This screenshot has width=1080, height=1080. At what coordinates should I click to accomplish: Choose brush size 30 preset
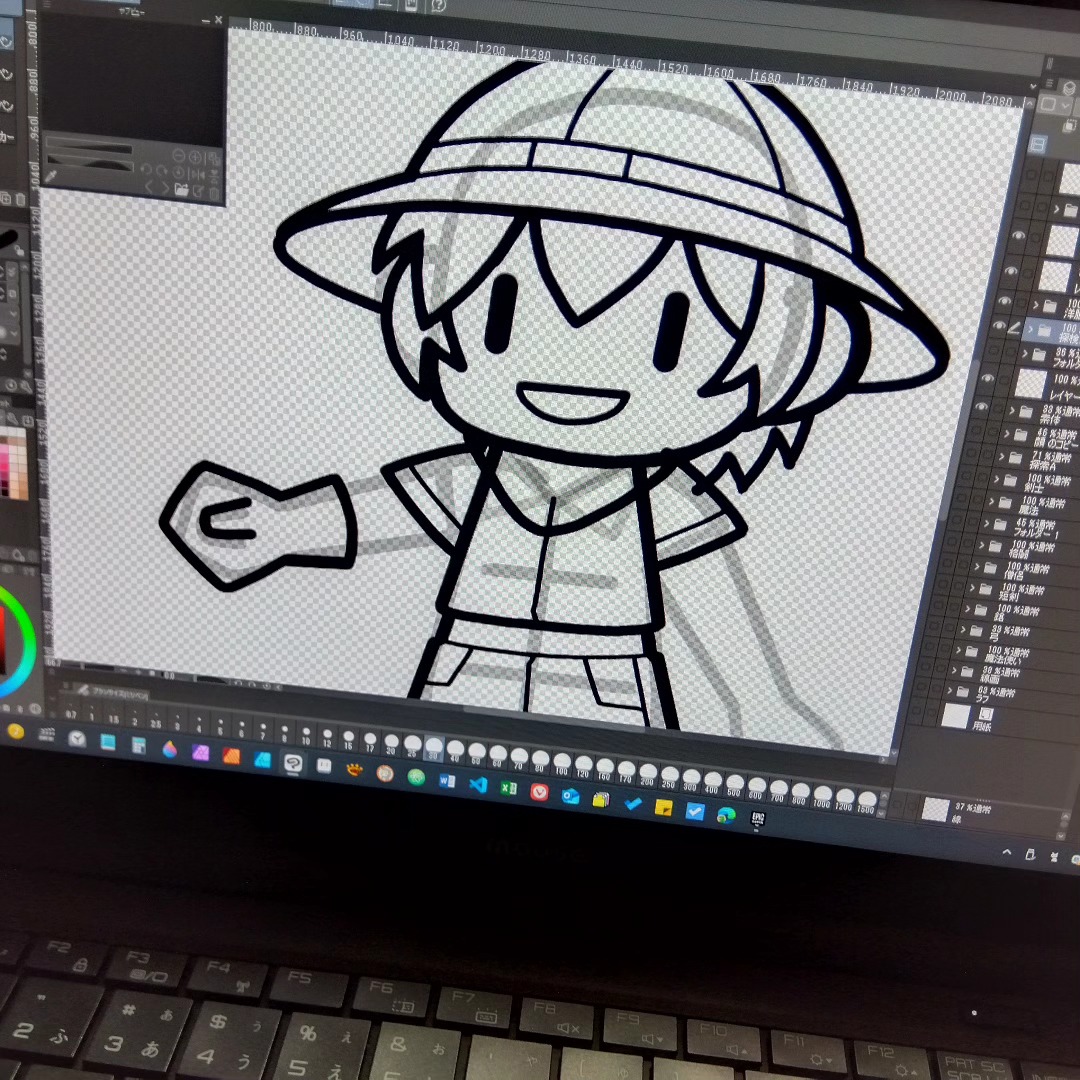point(434,749)
